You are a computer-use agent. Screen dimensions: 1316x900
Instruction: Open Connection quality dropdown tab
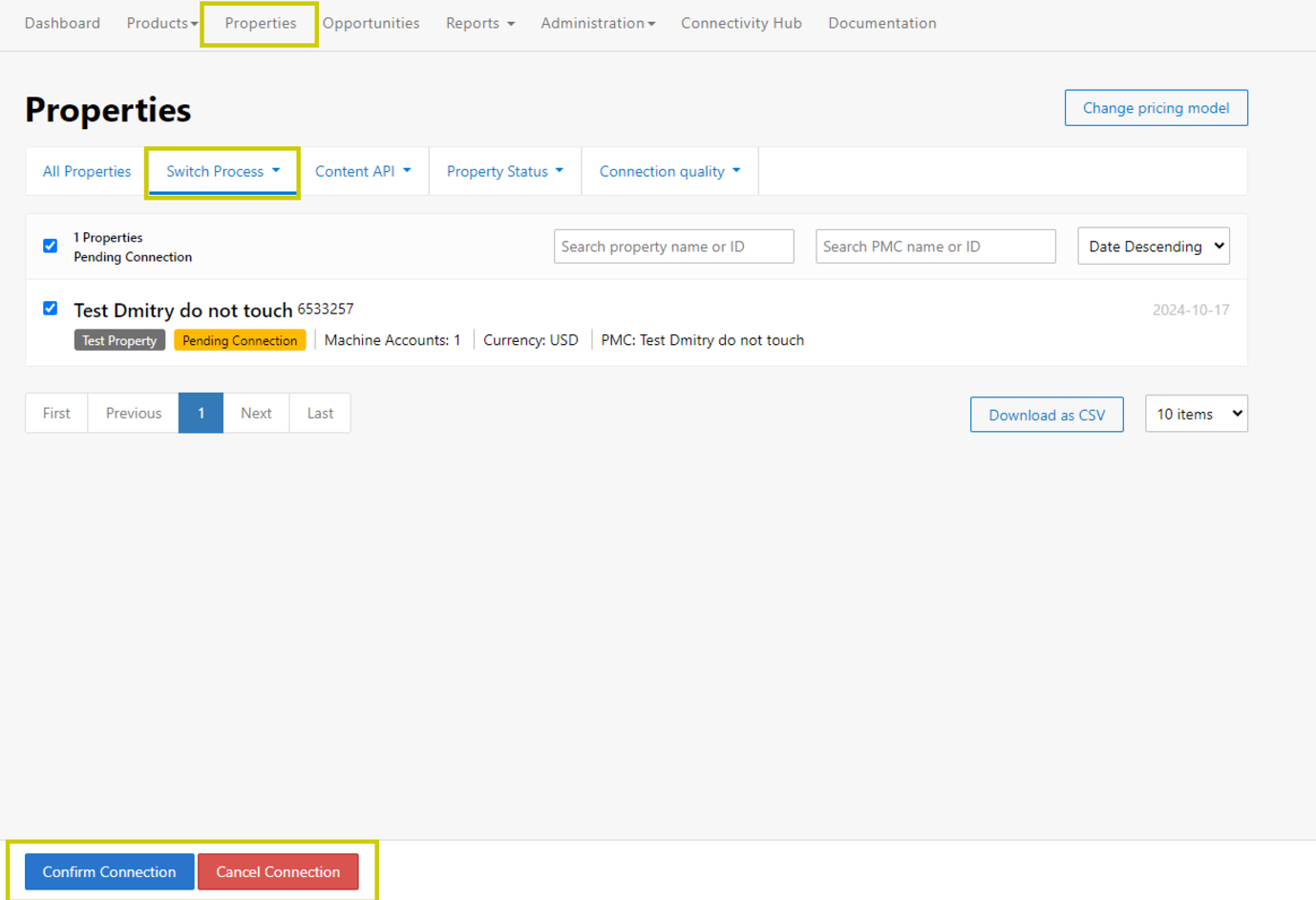(x=669, y=171)
